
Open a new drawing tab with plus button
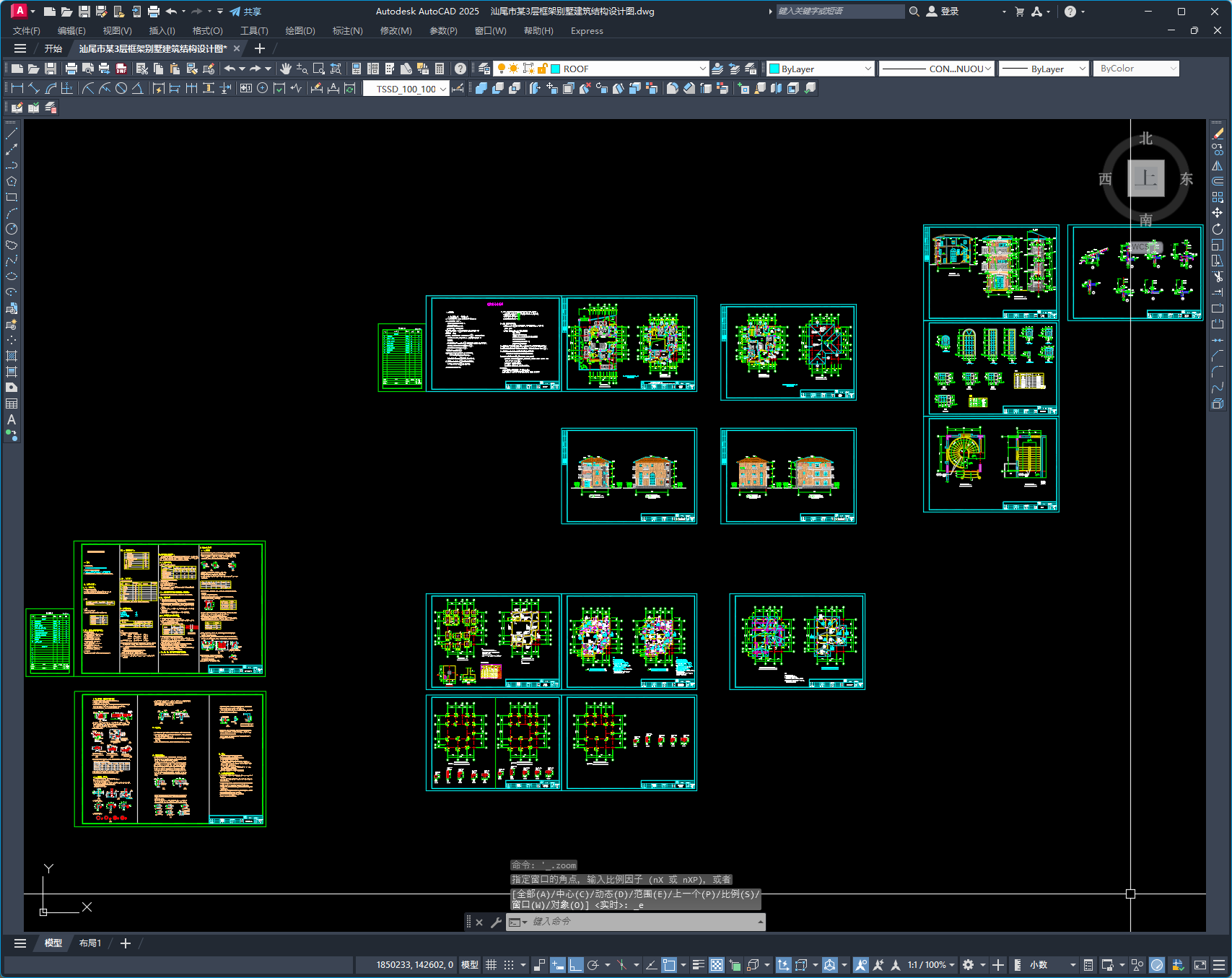(260, 48)
